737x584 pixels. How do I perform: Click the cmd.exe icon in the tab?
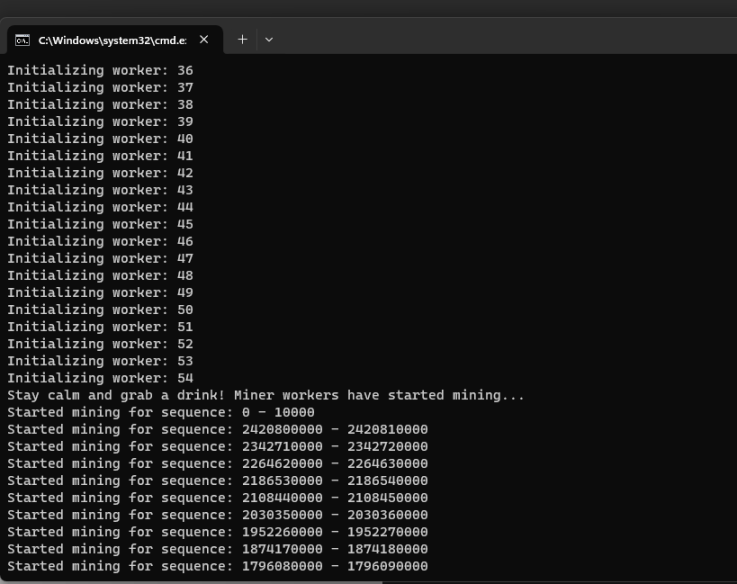tap(23, 40)
